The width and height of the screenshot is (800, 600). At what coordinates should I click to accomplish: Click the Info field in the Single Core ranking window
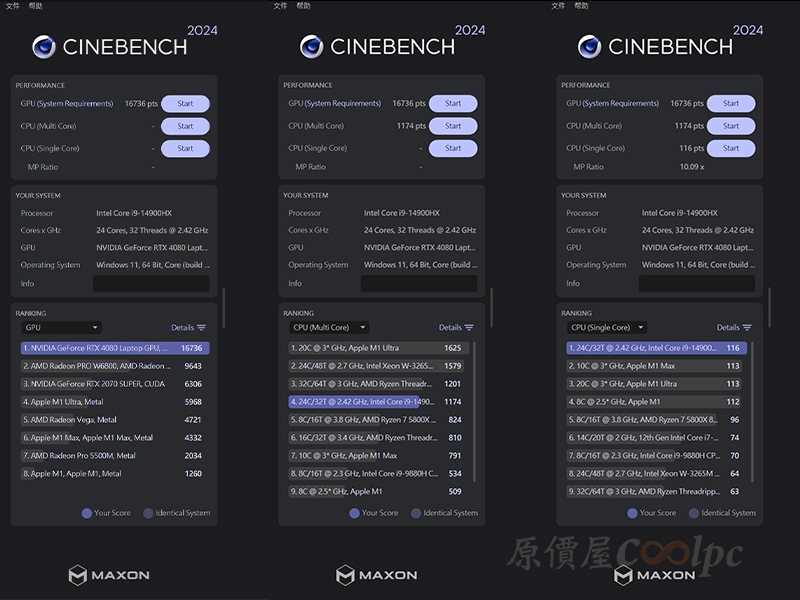(x=697, y=284)
